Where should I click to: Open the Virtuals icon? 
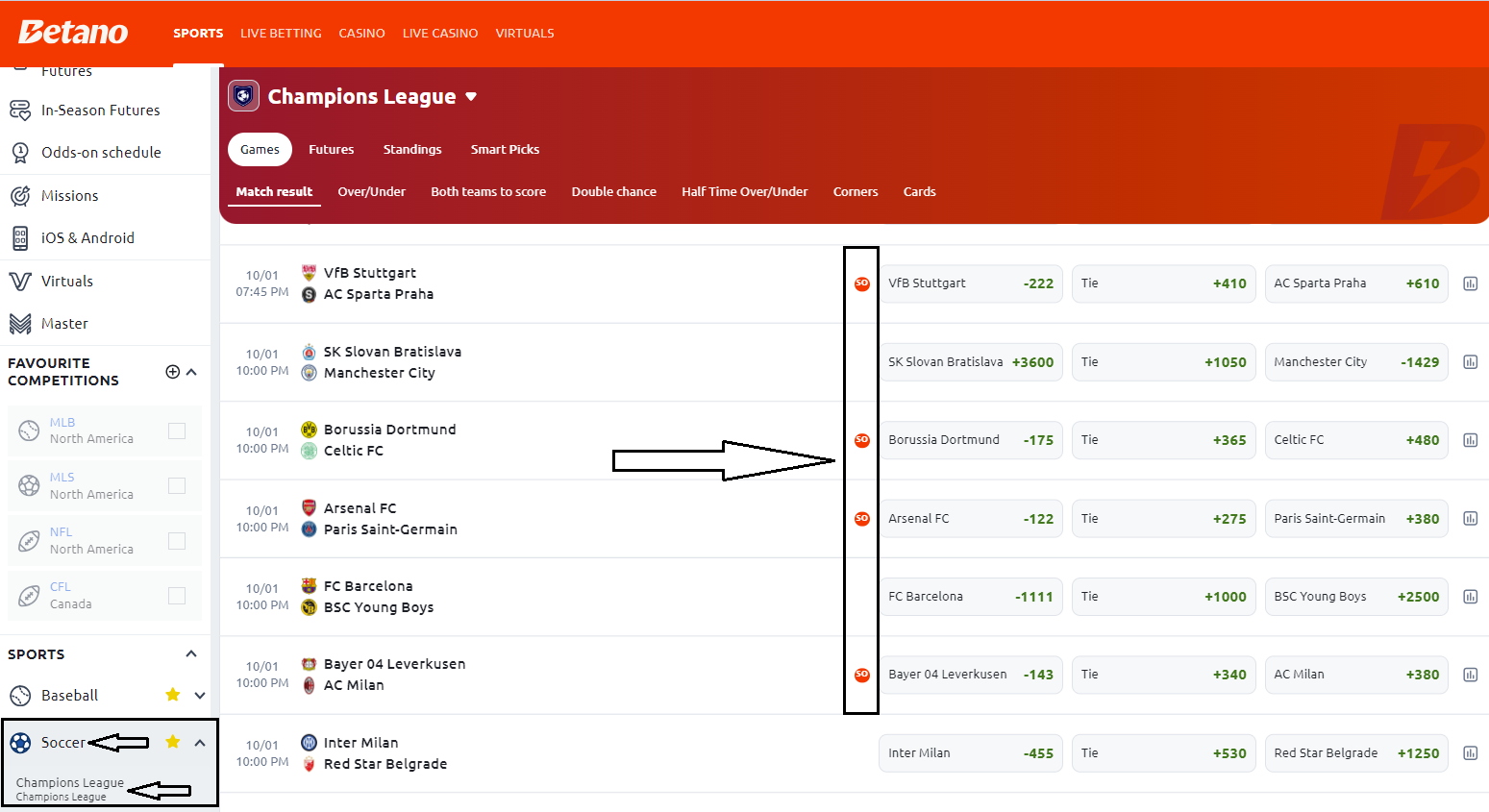(20, 282)
